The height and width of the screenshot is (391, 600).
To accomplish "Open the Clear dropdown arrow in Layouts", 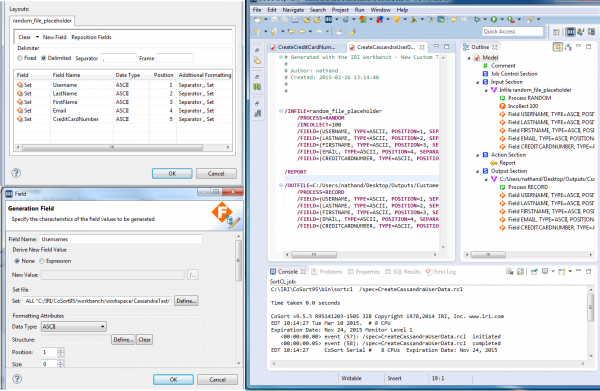I will [x=38, y=37].
